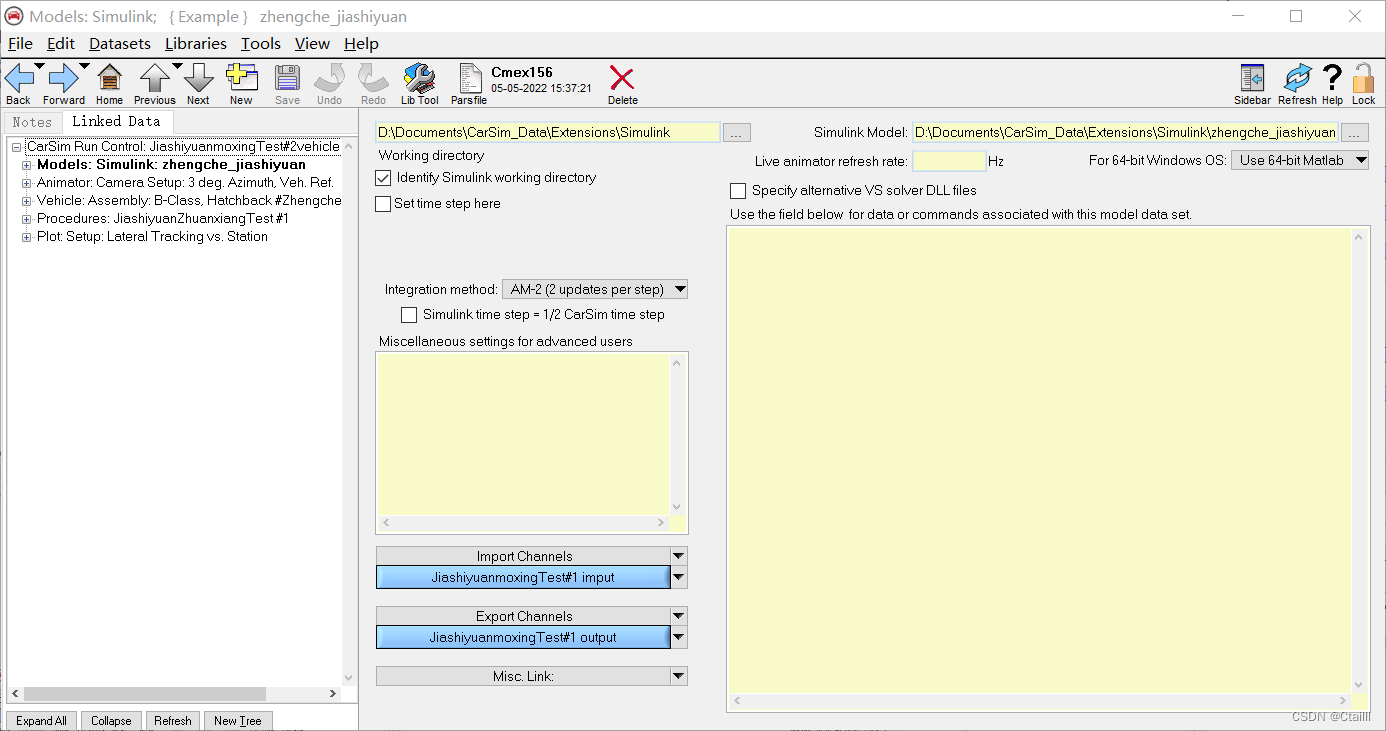
Task: Click the JiashiyuanmoxingTest#1 output blue link
Action: click(523, 637)
